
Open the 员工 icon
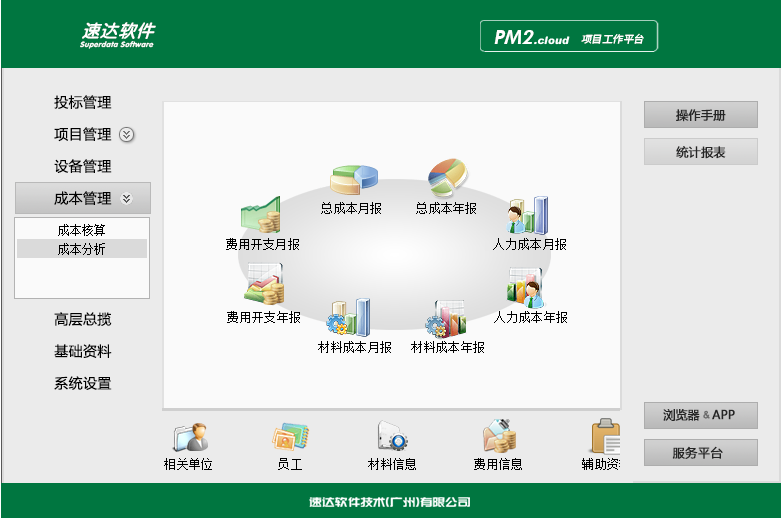click(290, 436)
